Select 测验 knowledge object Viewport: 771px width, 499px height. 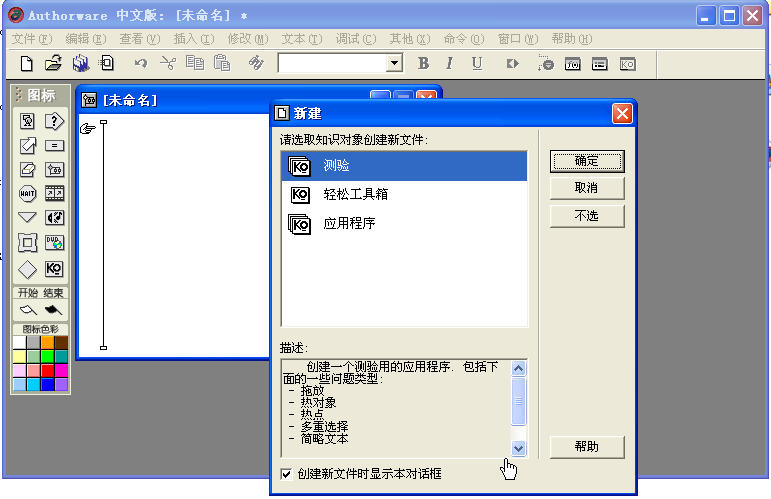(404, 166)
